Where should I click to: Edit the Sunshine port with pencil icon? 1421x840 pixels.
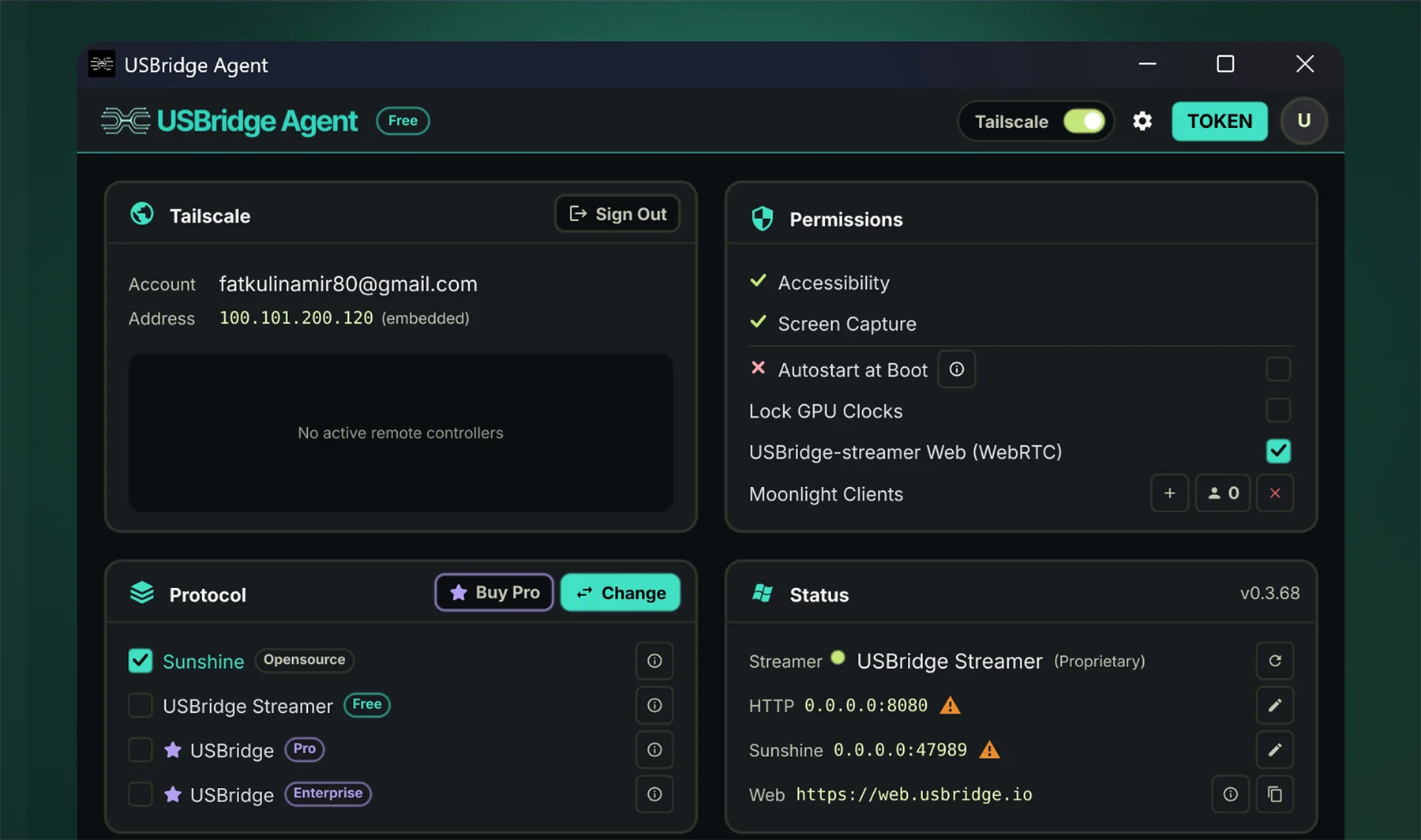click(1275, 750)
